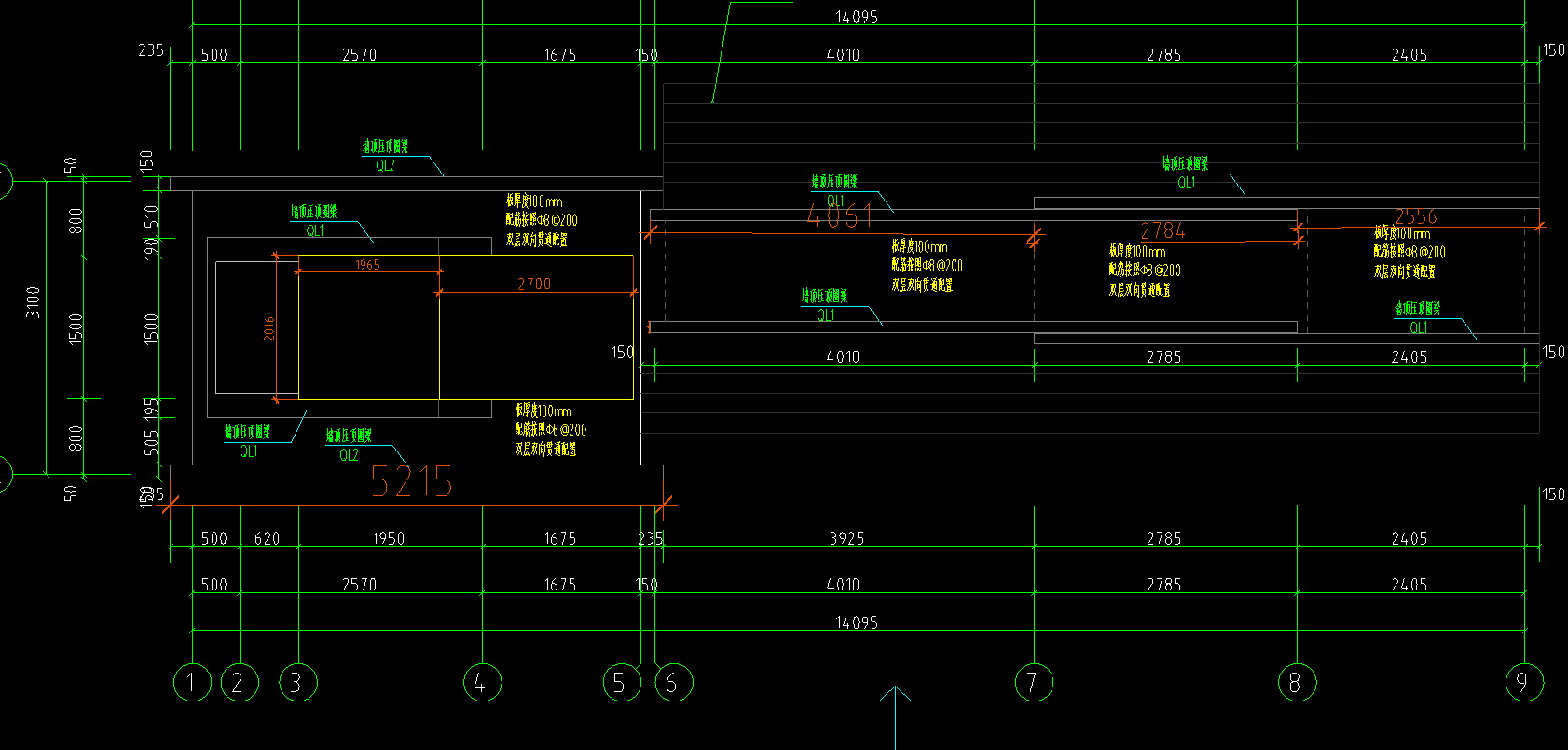The height and width of the screenshot is (750, 1568).
Task: Select grid axis bubble number 2
Action: pos(240,683)
